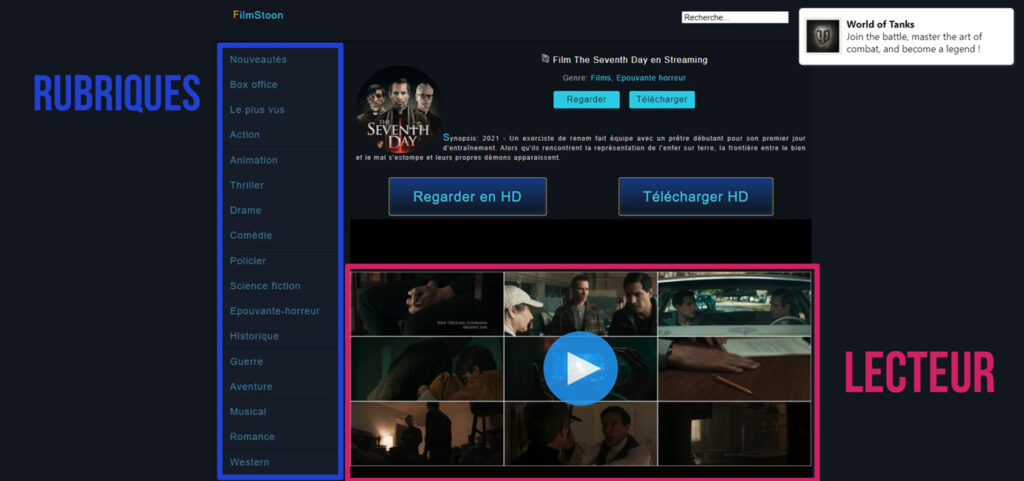
Task: Select the Romance category
Action: click(252, 437)
